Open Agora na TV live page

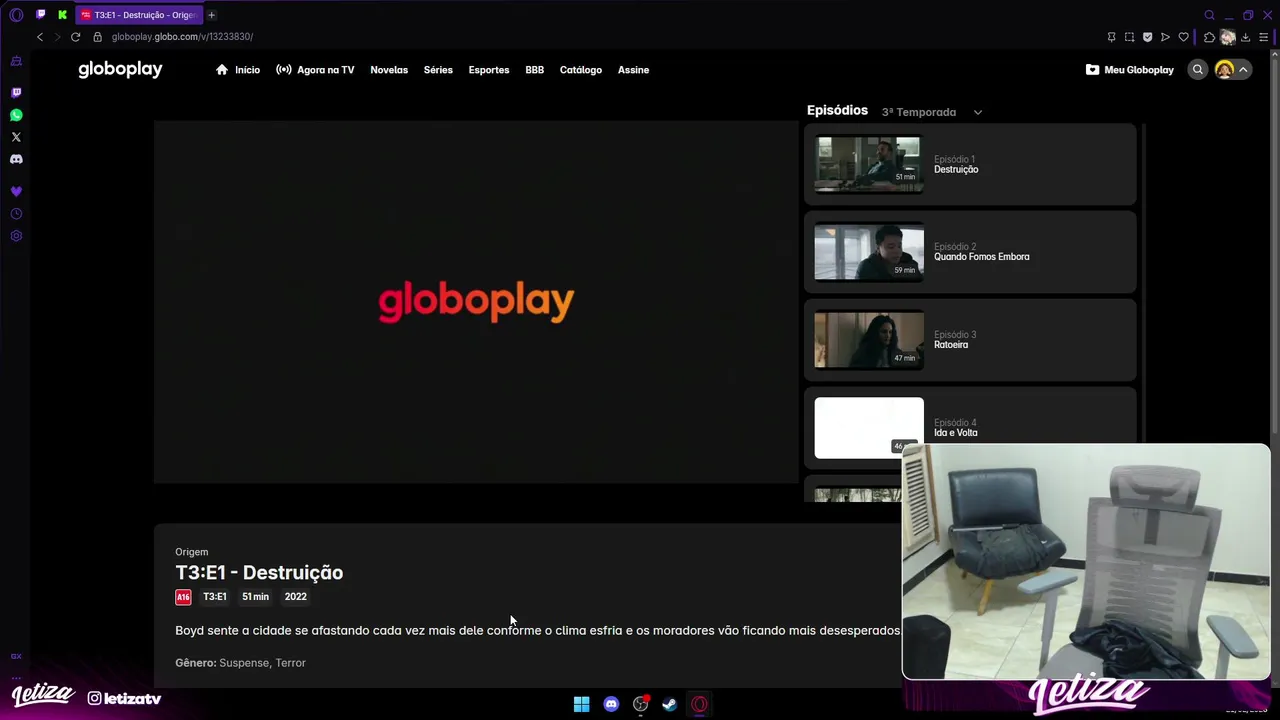pyautogui.click(x=315, y=70)
